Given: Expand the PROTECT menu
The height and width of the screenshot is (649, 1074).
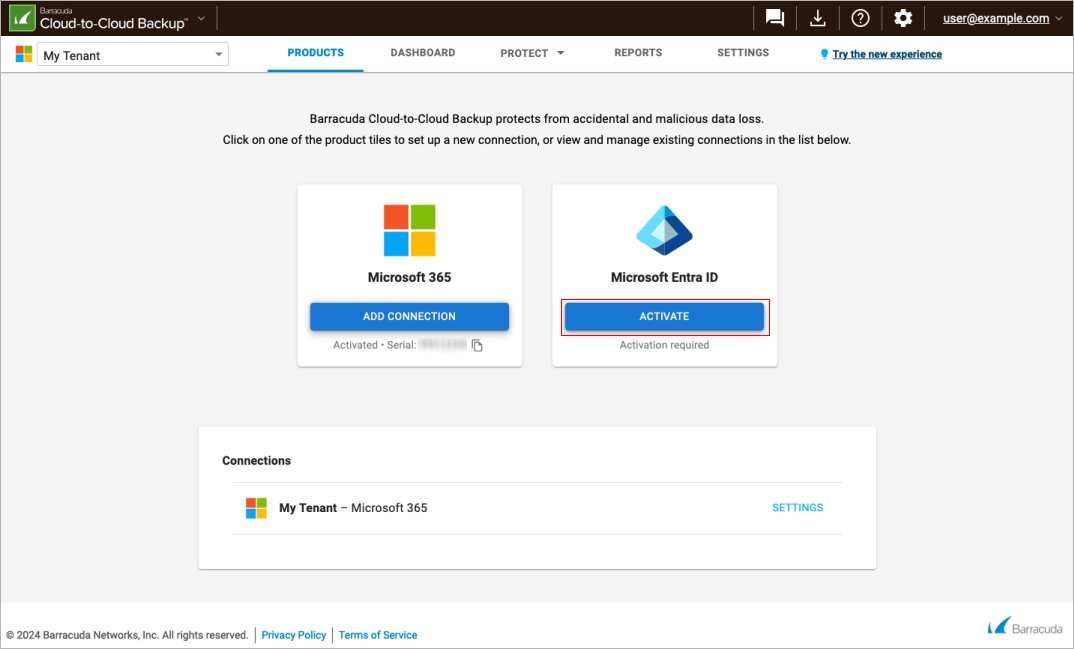Looking at the screenshot, I should 532,53.
